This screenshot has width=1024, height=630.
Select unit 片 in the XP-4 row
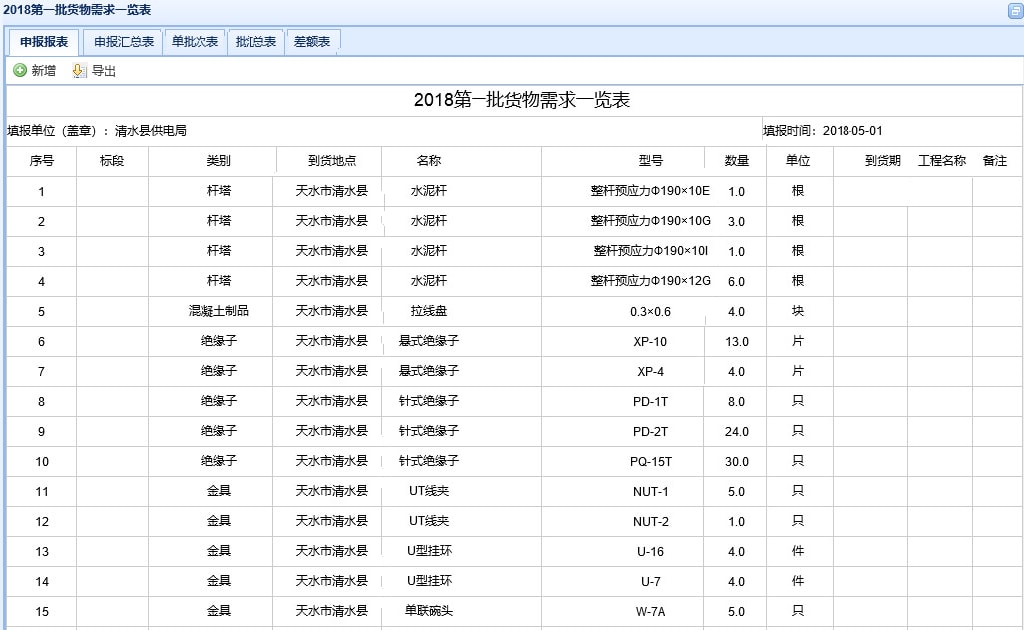pyautogui.click(x=797, y=371)
